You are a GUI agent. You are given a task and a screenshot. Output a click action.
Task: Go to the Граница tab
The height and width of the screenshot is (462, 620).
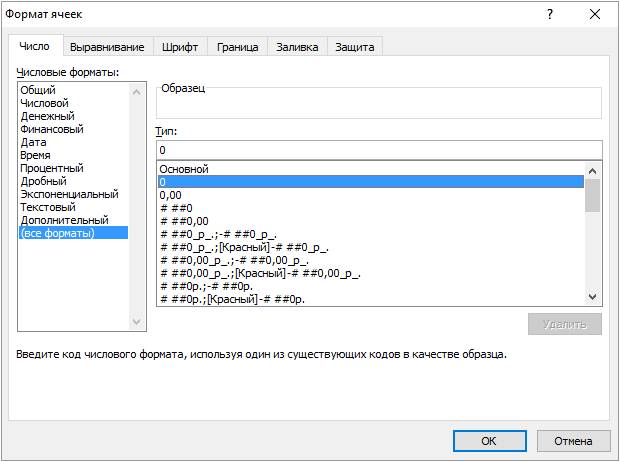click(x=237, y=47)
